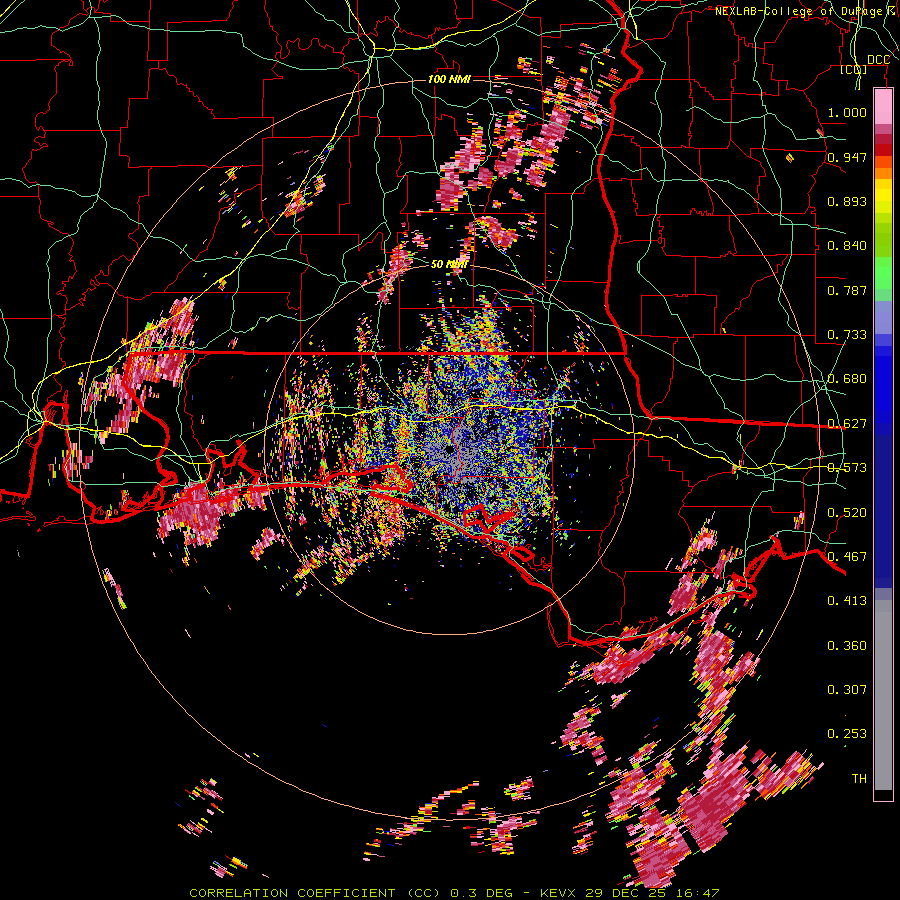Pick the yellow color bar segment
Screen dimensions: 900x900
click(883, 197)
